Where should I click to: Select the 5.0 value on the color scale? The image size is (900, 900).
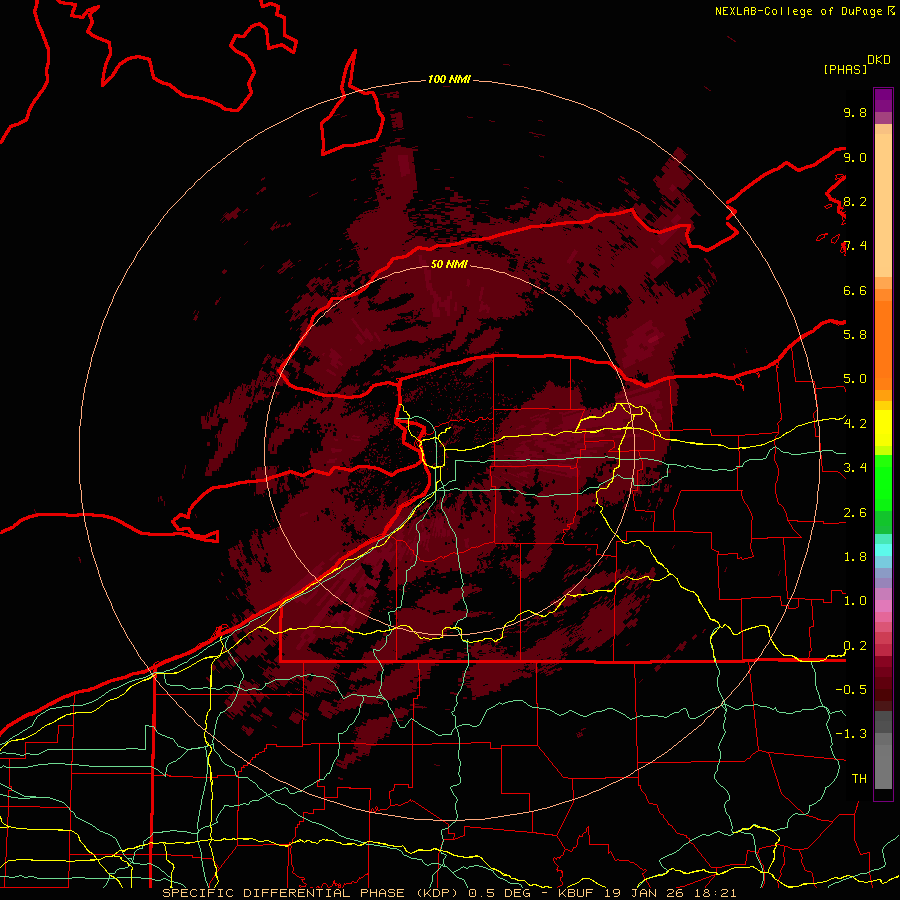tap(855, 379)
